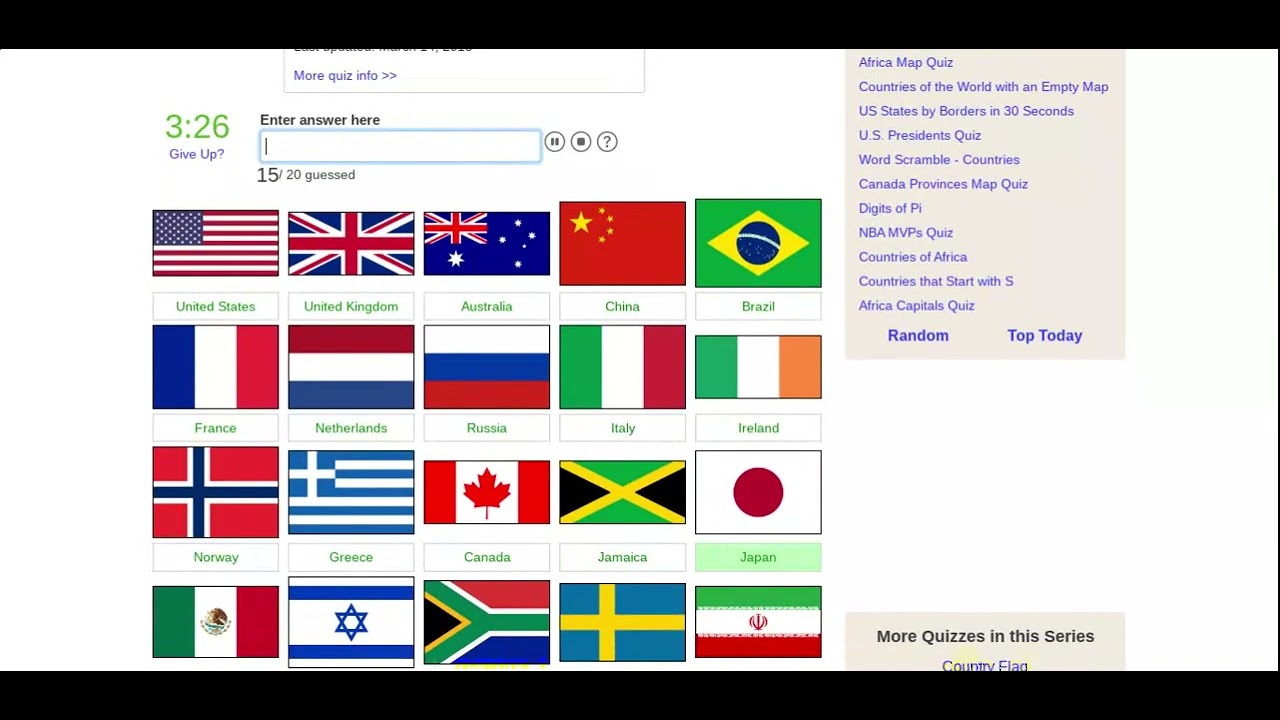This screenshot has width=1280, height=720.
Task: Click More Quizzes in this Series heading
Action: click(x=985, y=636)
